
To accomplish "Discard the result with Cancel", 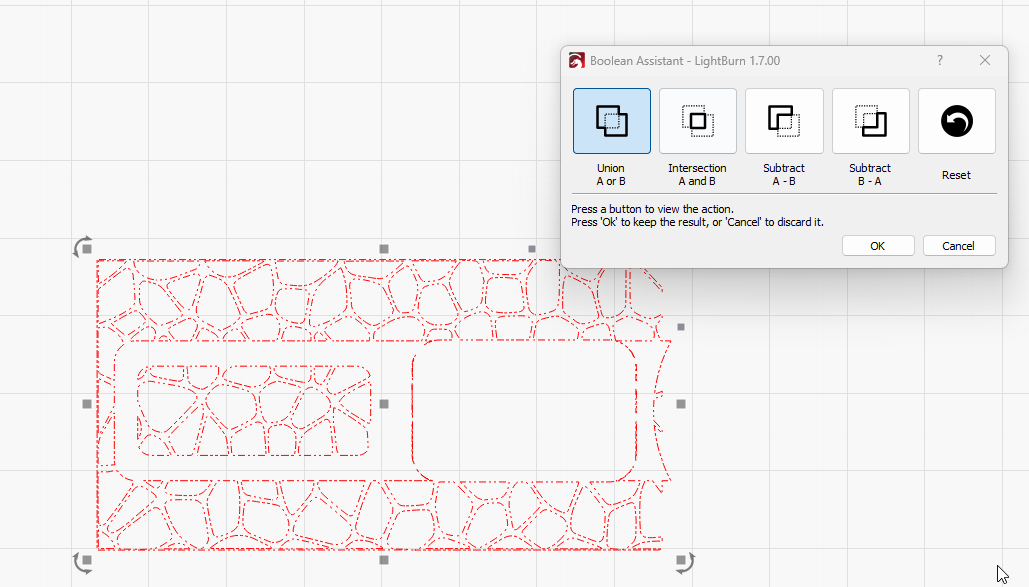I will 959,246.
